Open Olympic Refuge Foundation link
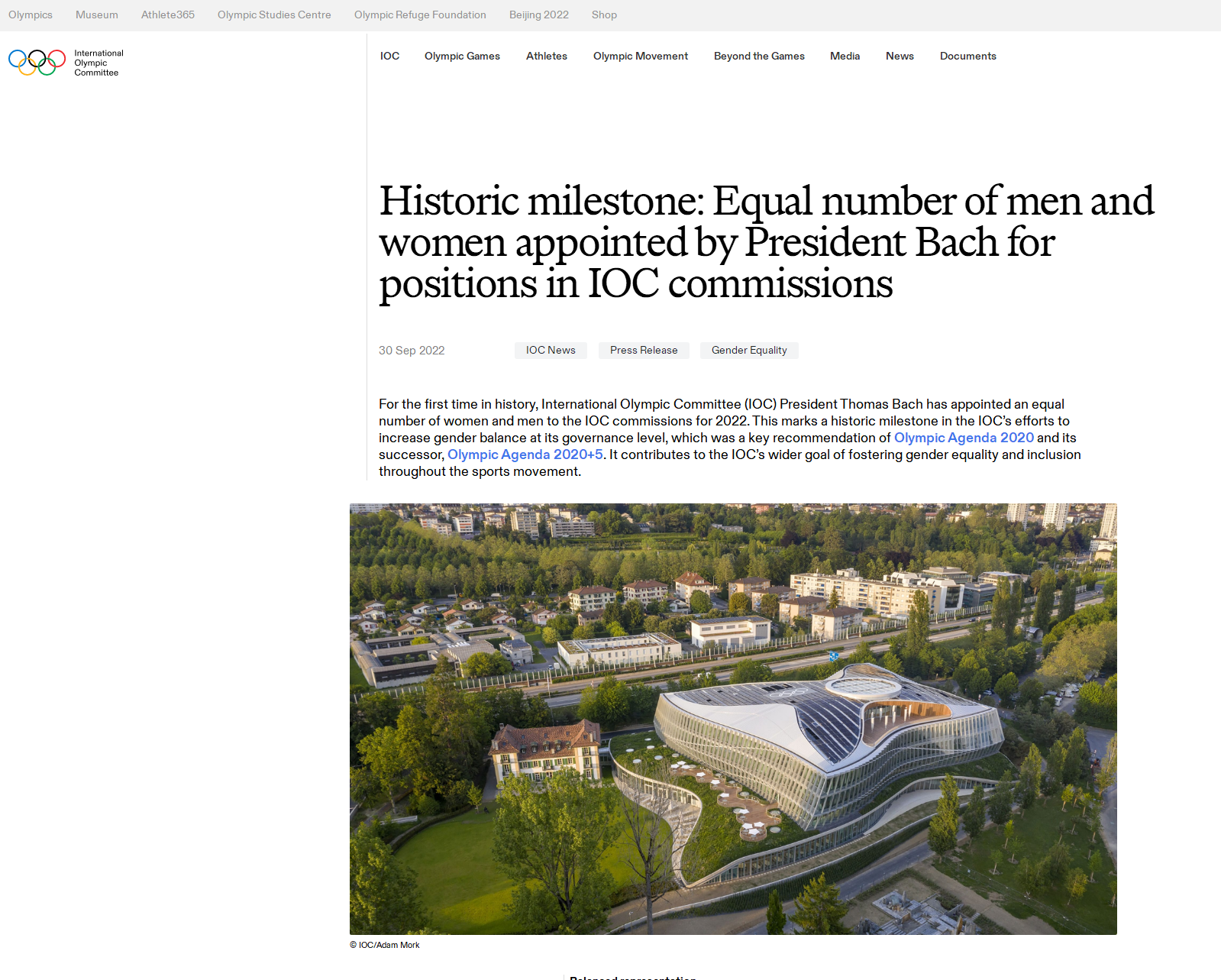 (420, 15)
